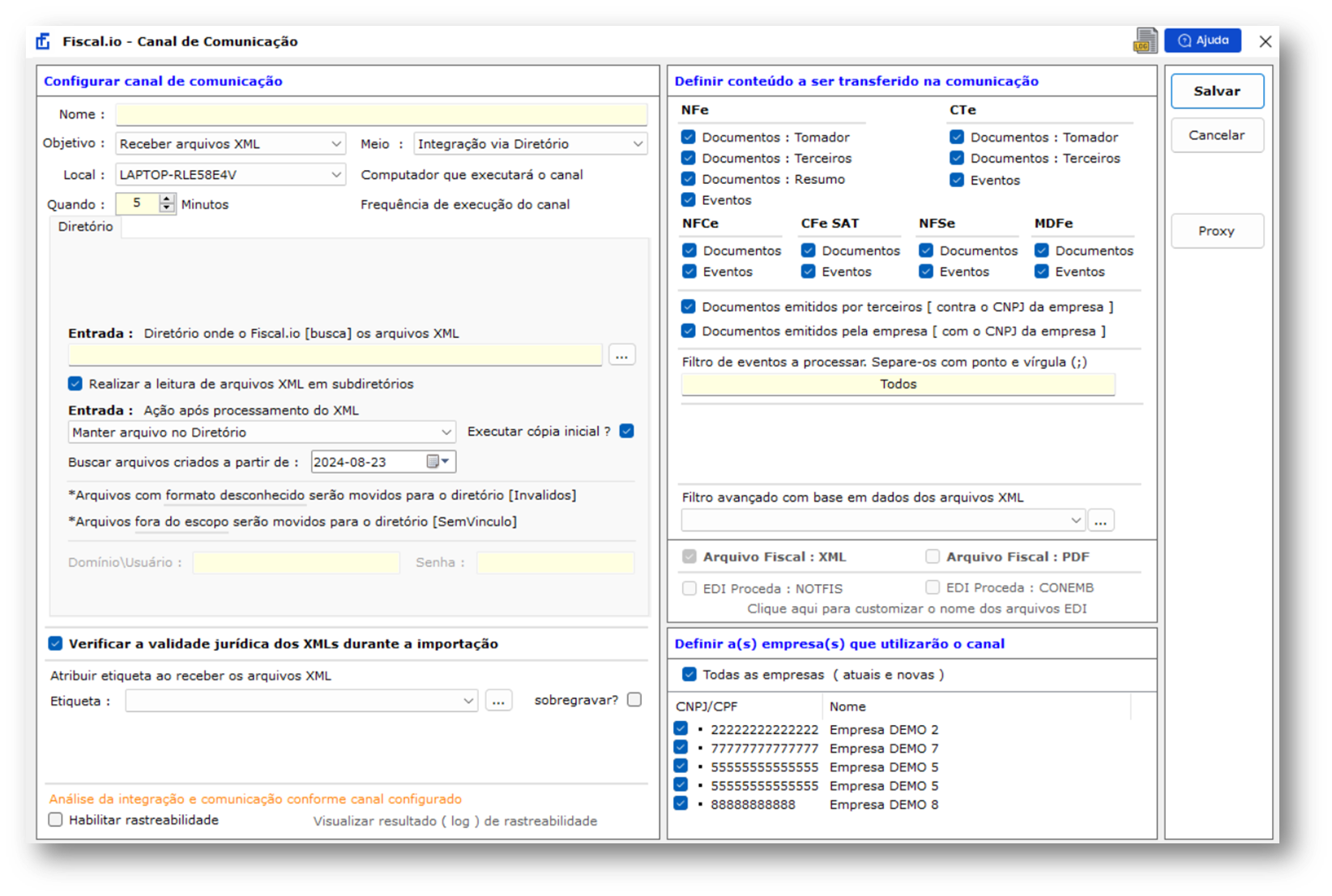Toggle CFe SAT Documentos checkbox
Screen dimensions: 1332x896
click(808, 250)
